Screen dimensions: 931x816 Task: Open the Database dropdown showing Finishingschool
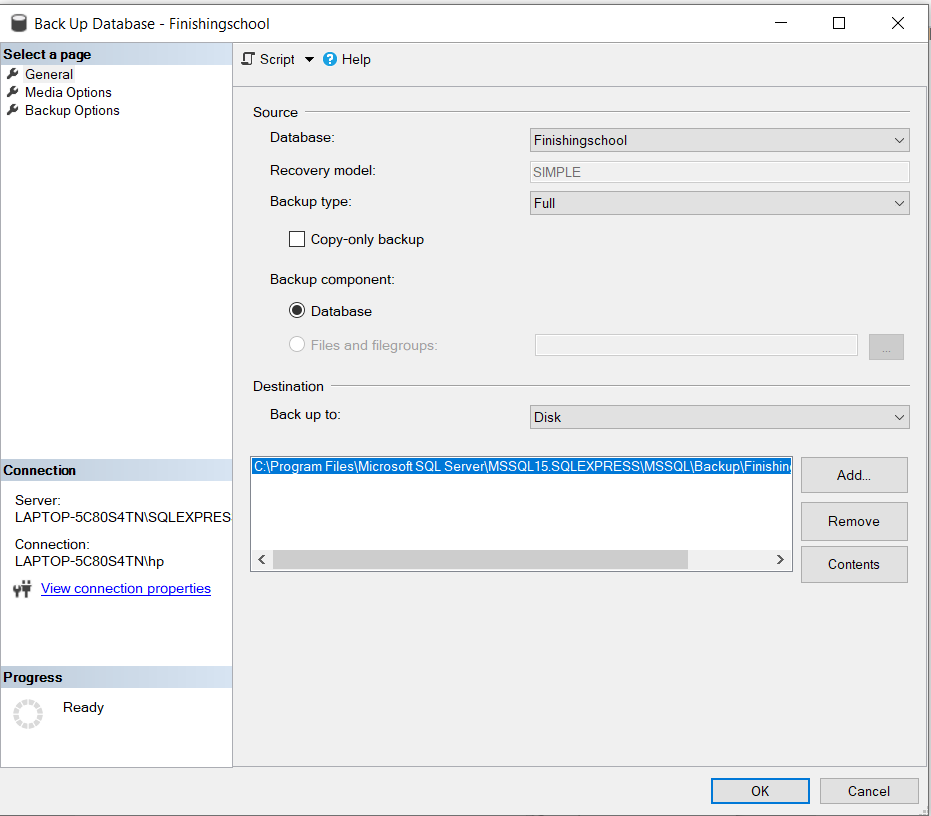pyautogui.click(x=719, y=140)
